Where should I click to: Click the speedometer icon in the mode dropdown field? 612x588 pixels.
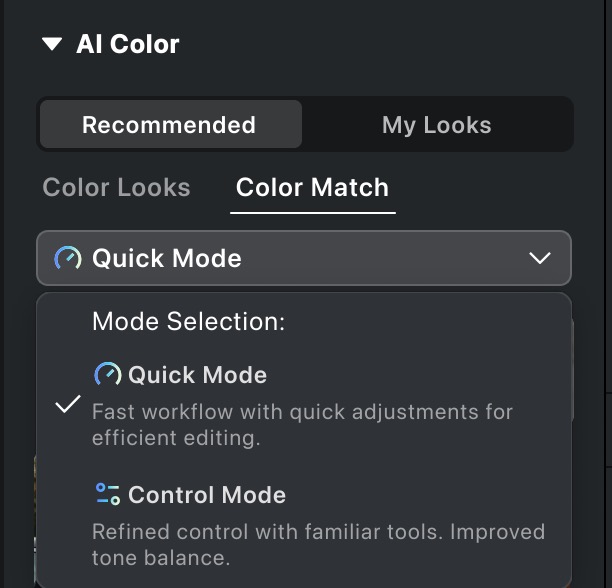tap(68, 258)
